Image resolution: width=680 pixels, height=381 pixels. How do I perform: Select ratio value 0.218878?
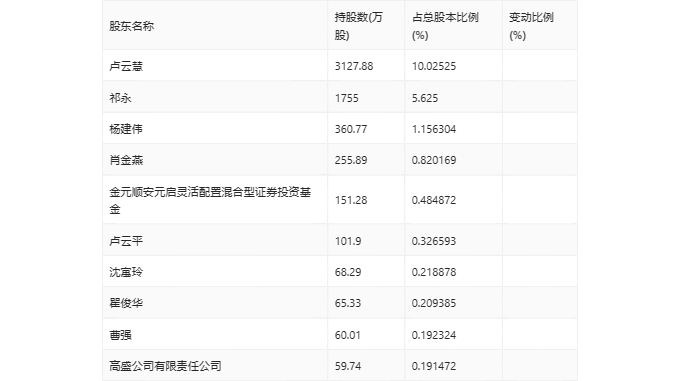pos(434,272)
